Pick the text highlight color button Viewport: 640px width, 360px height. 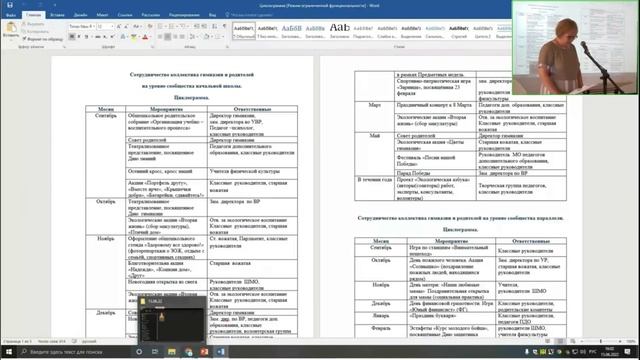(x=133, y=37)
